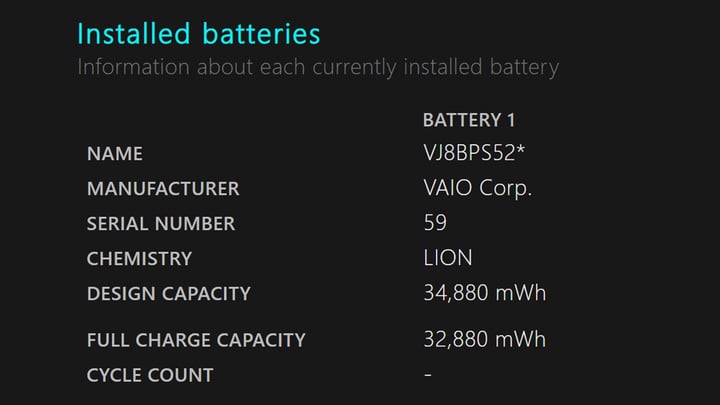Select the LION chemistry value

pyautogui.click(x=448, y=259)
